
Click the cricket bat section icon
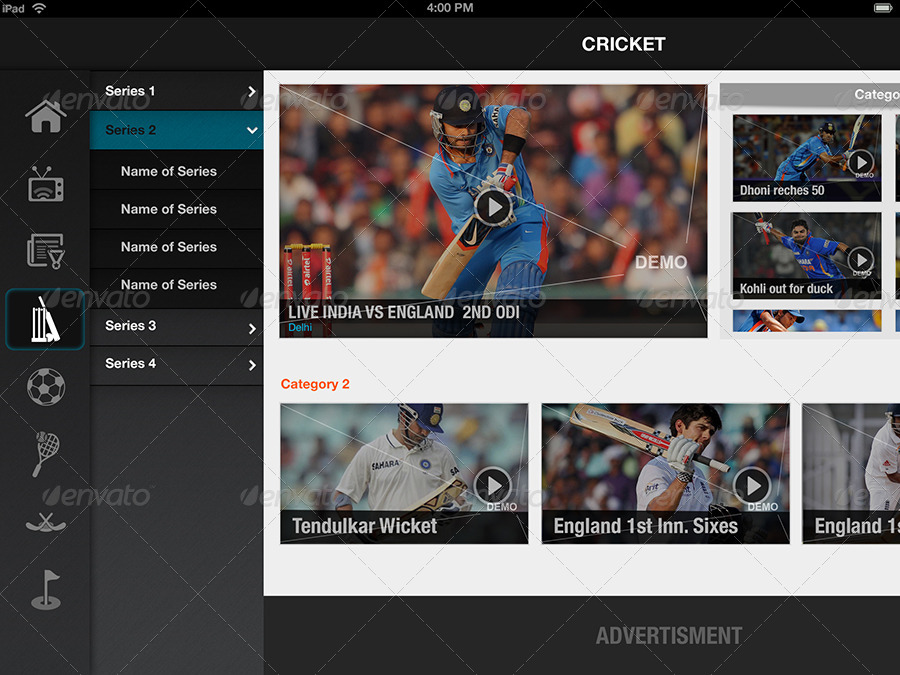pyautogui.click(x=45, y=320)
